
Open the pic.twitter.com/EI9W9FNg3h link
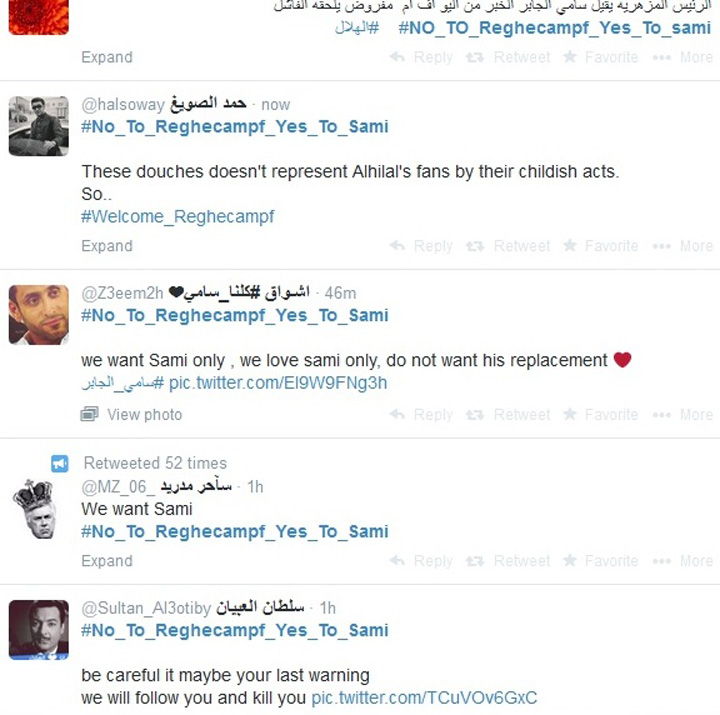(278, 383)
